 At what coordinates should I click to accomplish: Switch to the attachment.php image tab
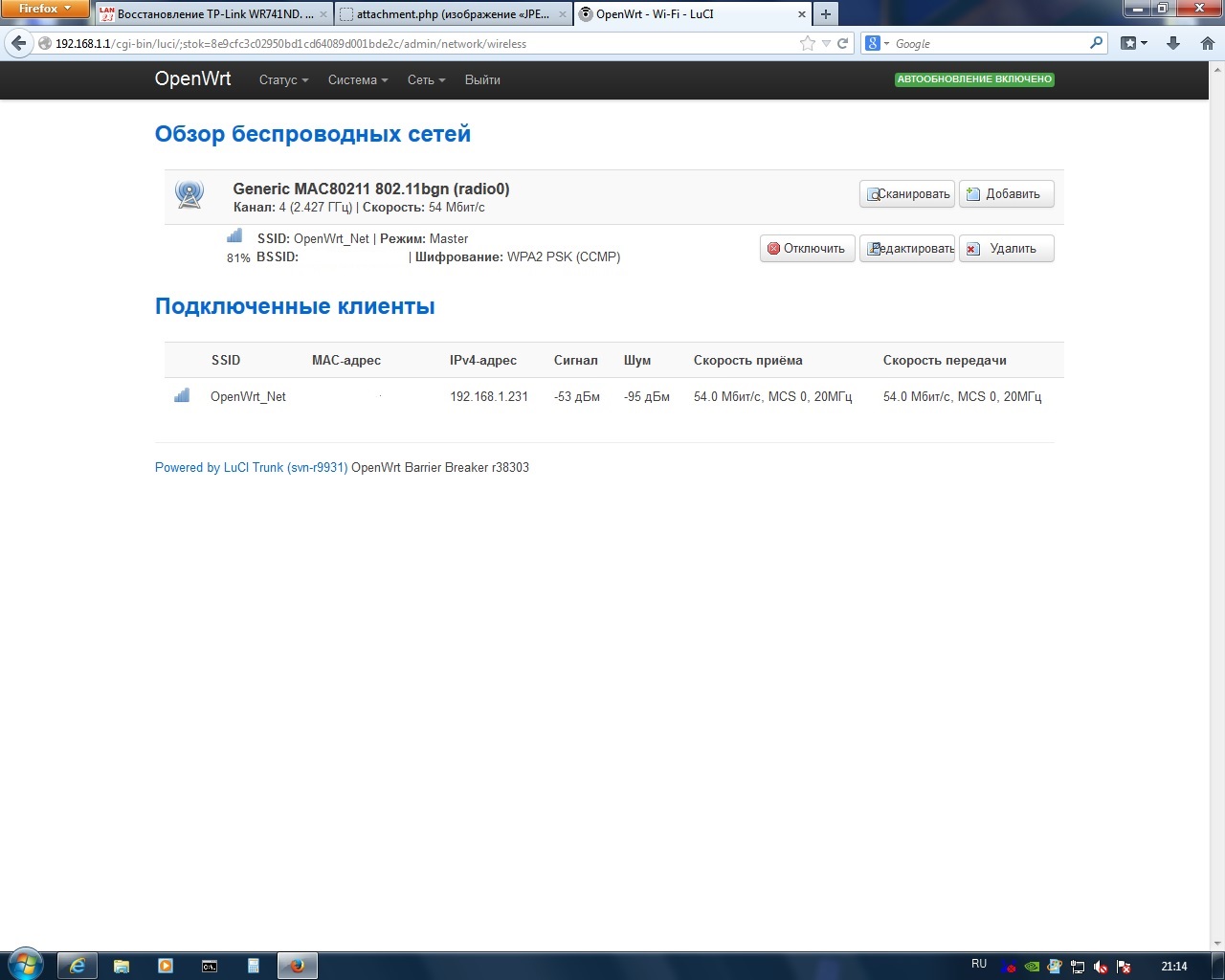(x=453, y=14)
